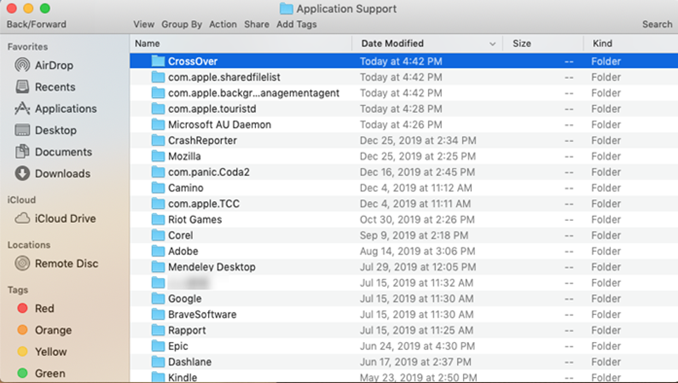The width and height of the screenshot is (678, 383).
Task: Select the Kindle folder name
Action: point(182,377)
